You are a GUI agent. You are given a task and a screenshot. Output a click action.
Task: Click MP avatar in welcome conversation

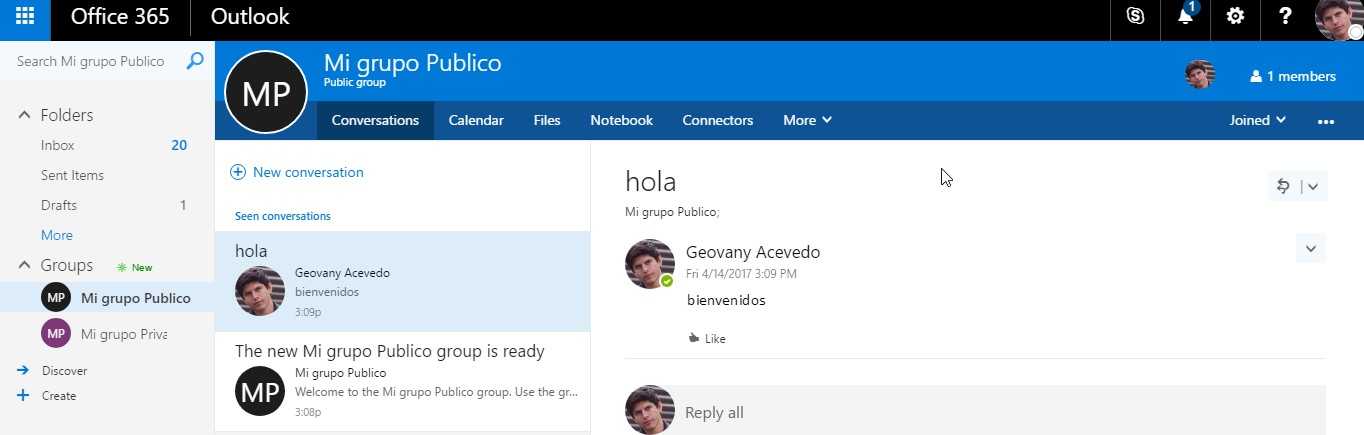(x=260, y=391)
